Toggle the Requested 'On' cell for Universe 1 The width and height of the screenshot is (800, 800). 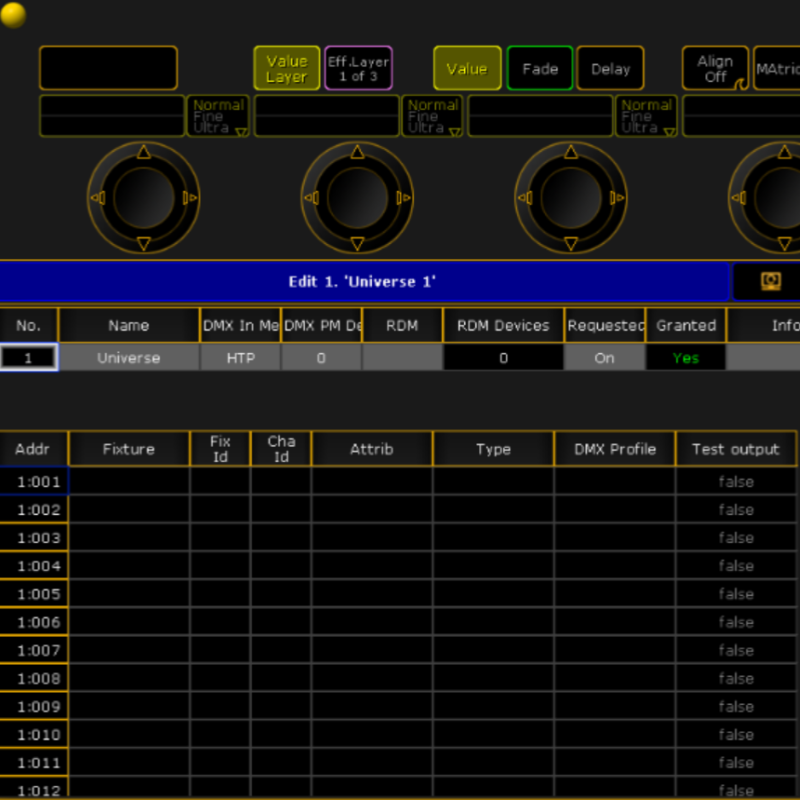[x=604, y=358]
